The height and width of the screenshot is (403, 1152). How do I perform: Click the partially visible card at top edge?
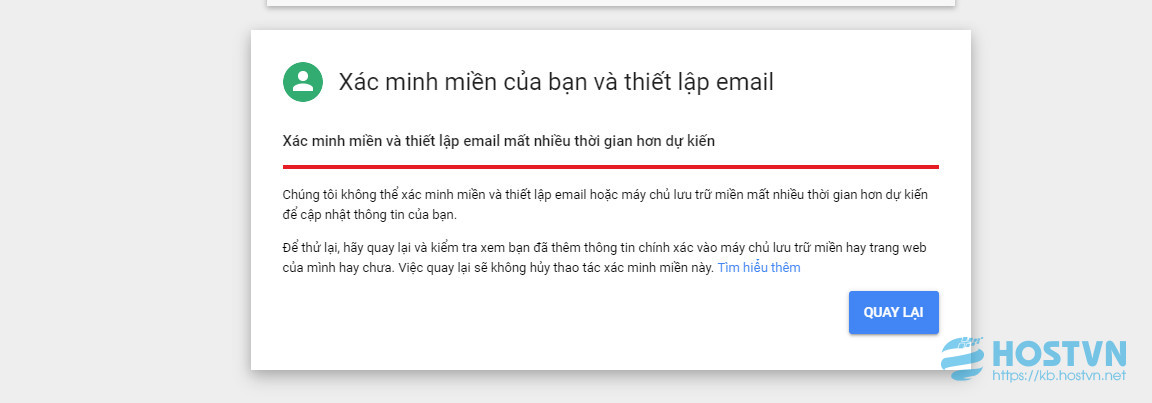(611, 3)
